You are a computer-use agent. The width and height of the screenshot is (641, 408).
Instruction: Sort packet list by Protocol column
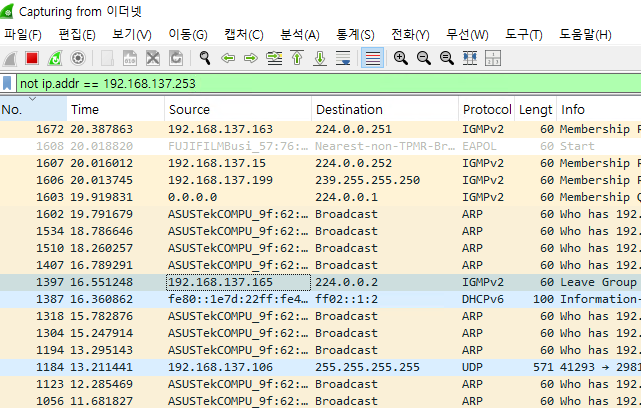click(486, 109)
